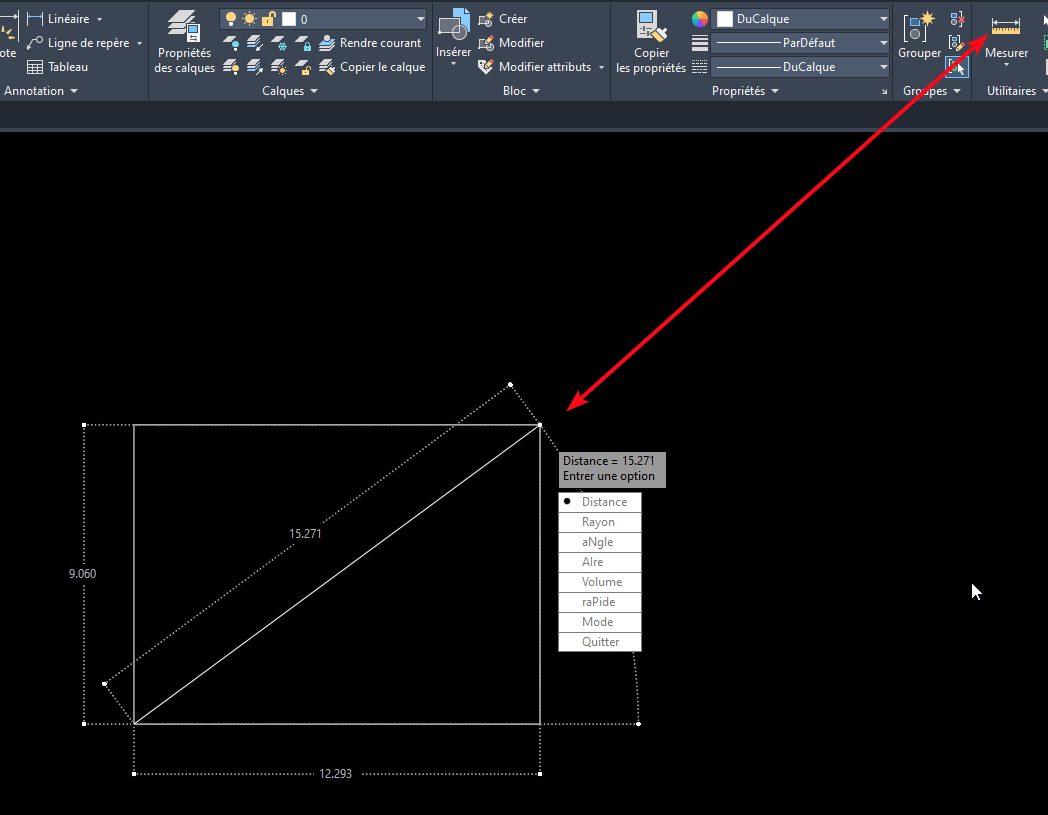Click the Modifier block button
Image resolution: width=1048 pixels, height=815 pixels.
pyautogui.click(x=514, y=42)
